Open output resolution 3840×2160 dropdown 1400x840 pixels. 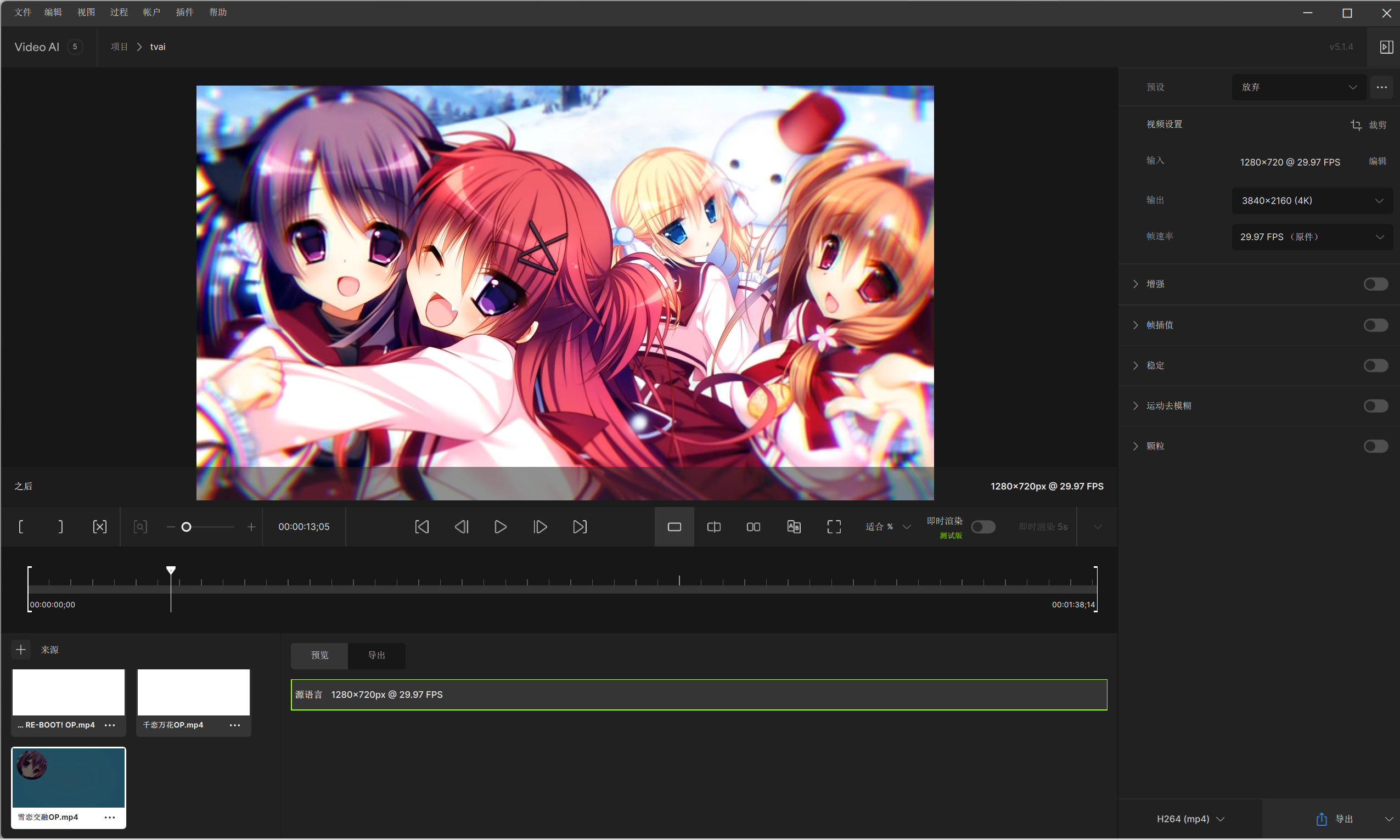pos(1312,201)
